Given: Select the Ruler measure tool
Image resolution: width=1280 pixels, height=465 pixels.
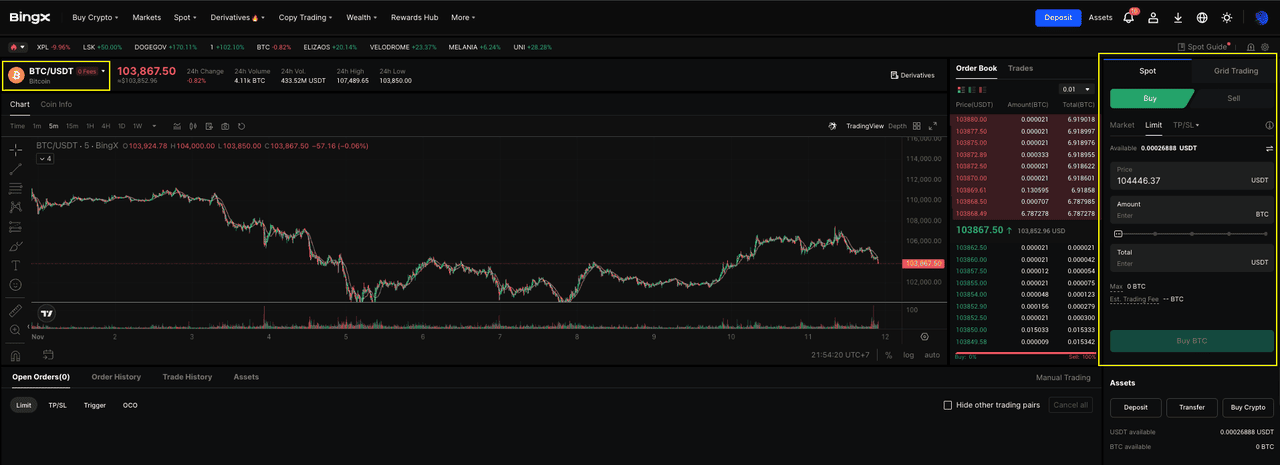Looking at the screenshot, I should 16,310.
